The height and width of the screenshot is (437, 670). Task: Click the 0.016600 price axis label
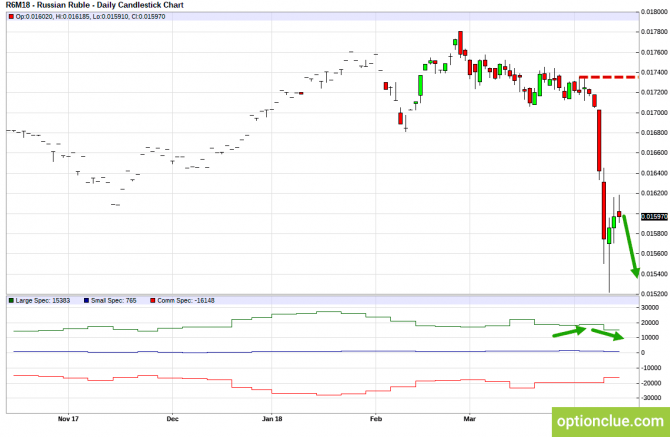[x=654, y=153]
